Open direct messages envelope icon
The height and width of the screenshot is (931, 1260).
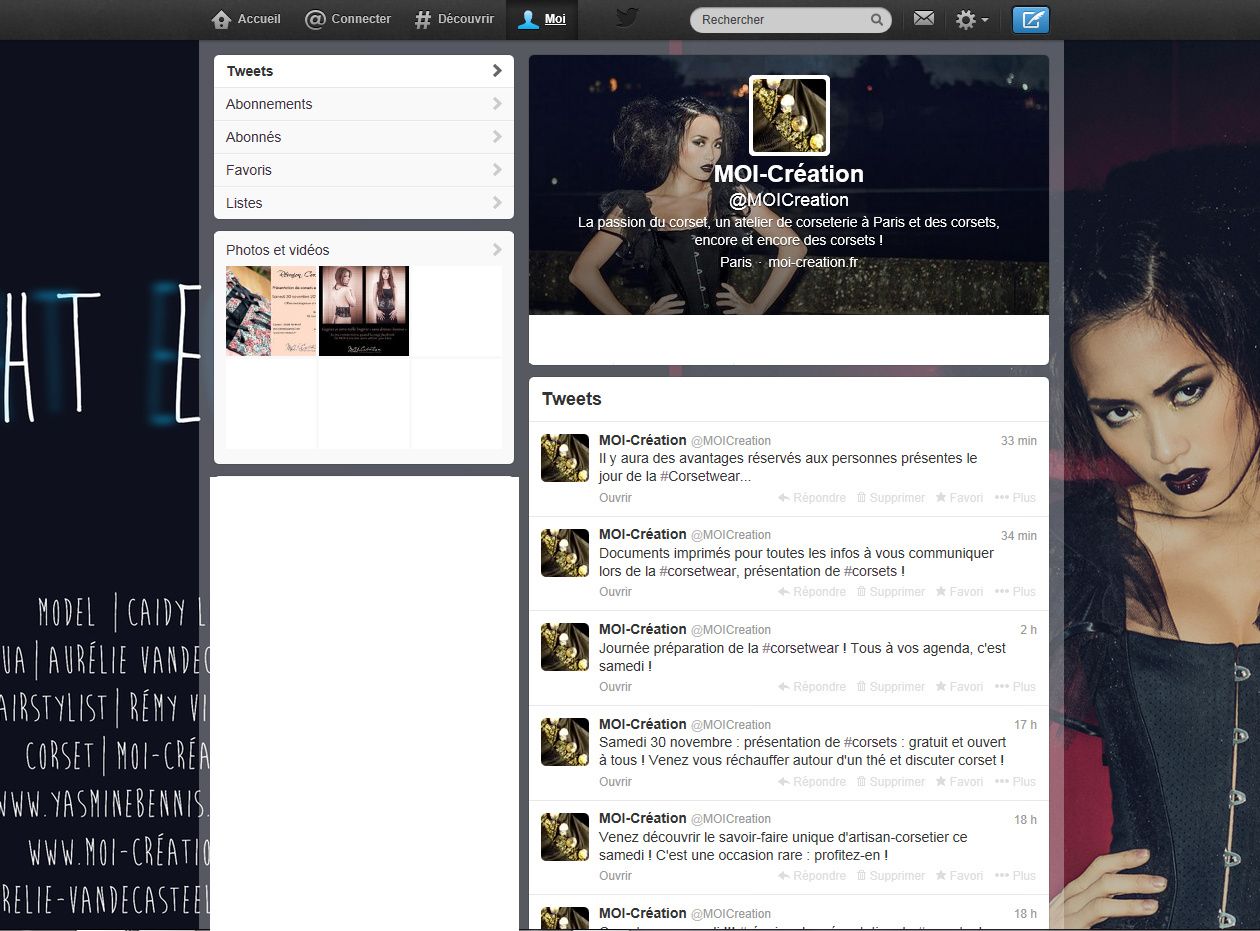[x=924, y=19]
